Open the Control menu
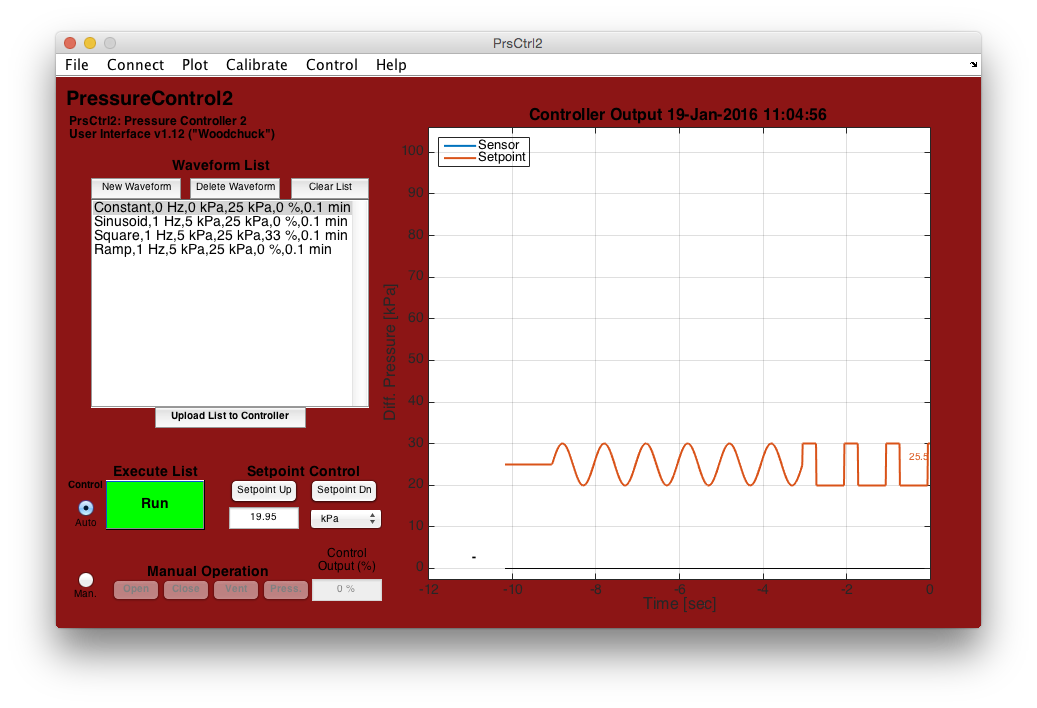This screenshot has height=708, width=1037. coord(331,65)
